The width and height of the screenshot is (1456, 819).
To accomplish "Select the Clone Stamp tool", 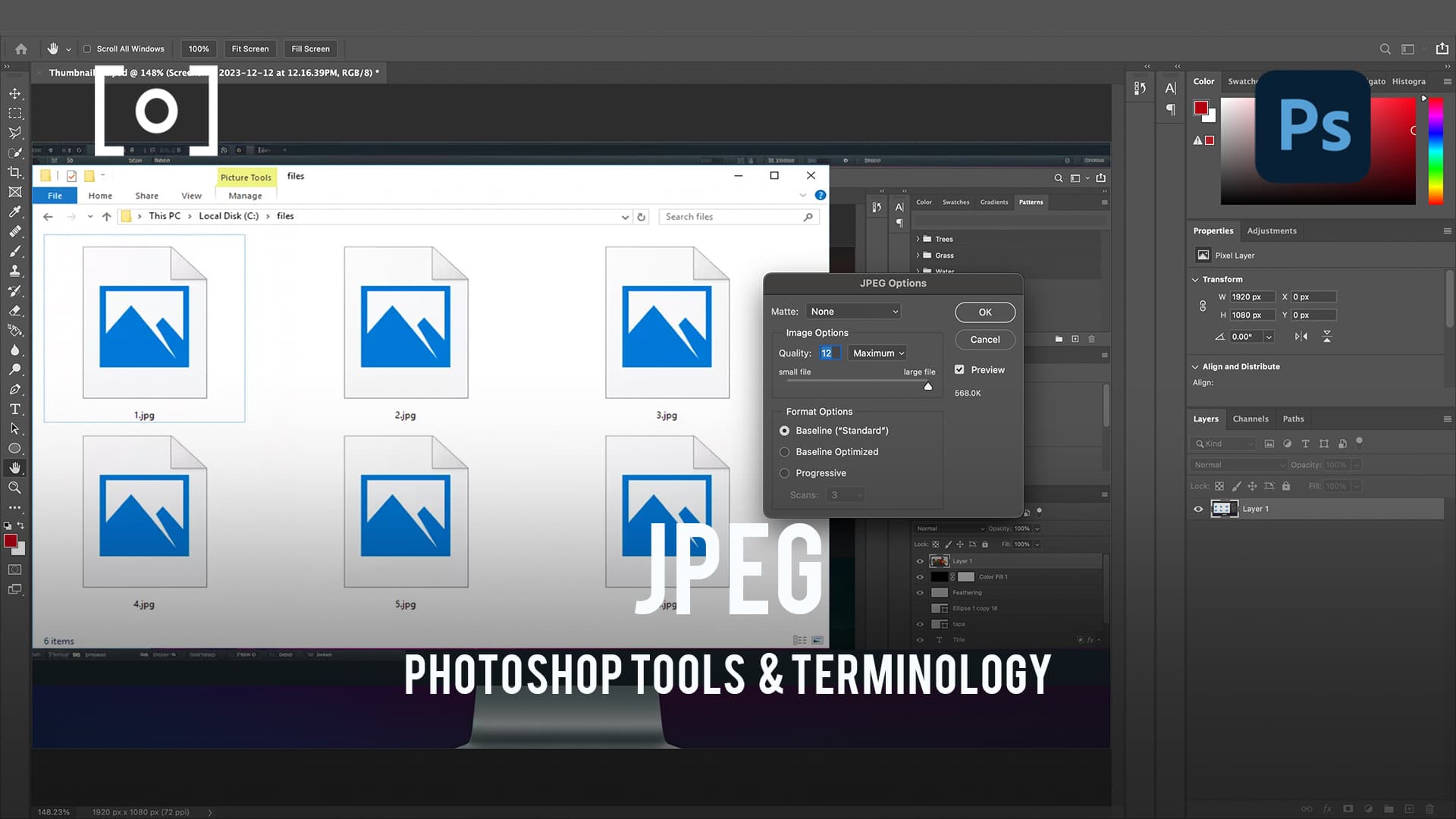I will (15, 271).
